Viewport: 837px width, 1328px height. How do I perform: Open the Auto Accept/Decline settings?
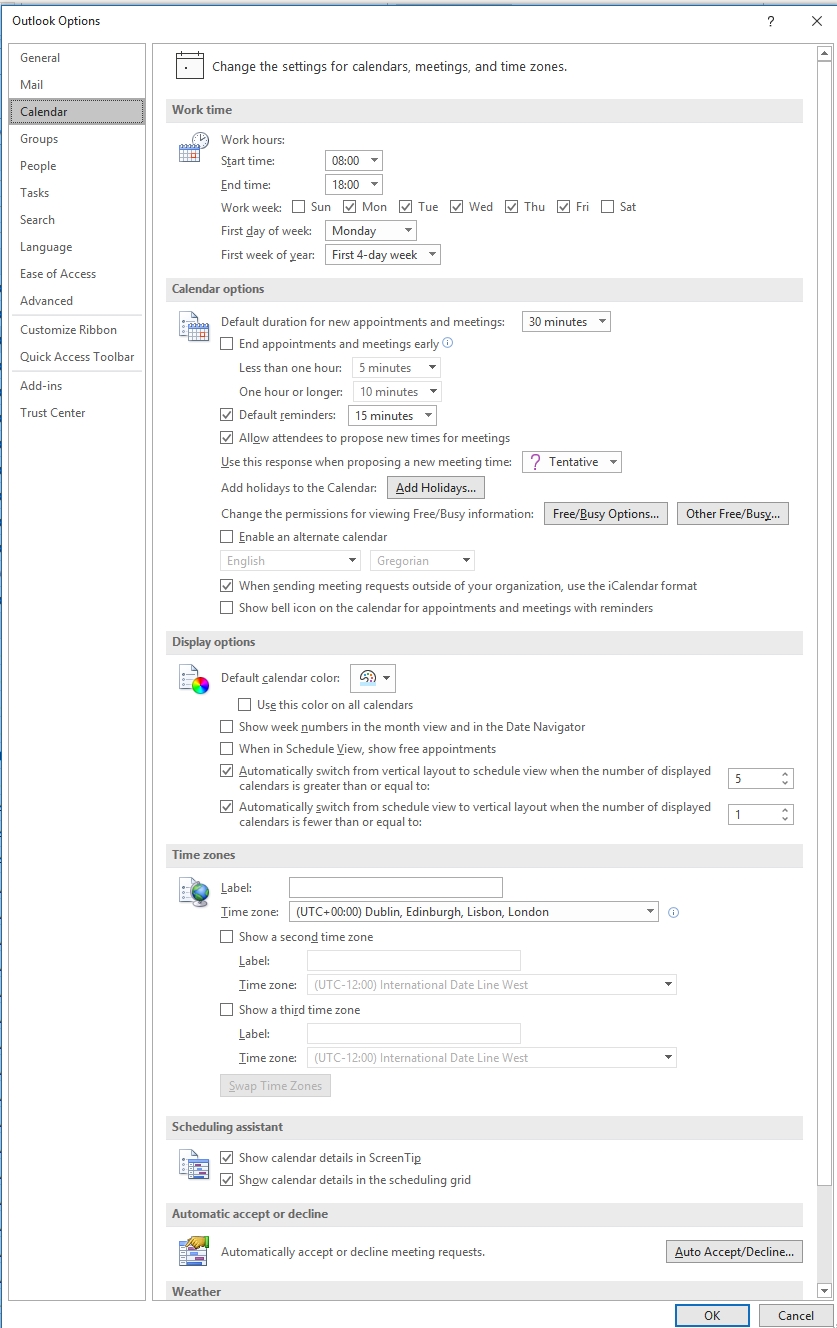734,1252
